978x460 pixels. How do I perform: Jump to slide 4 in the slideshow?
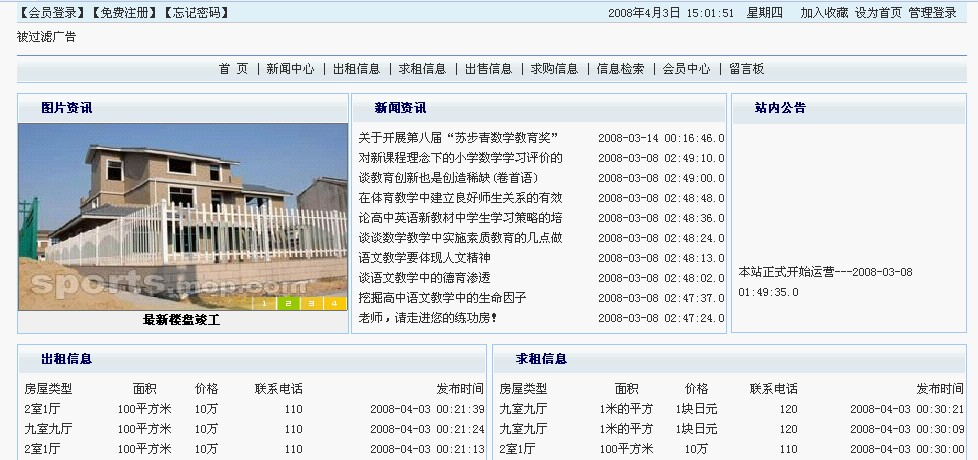point(335,302)
